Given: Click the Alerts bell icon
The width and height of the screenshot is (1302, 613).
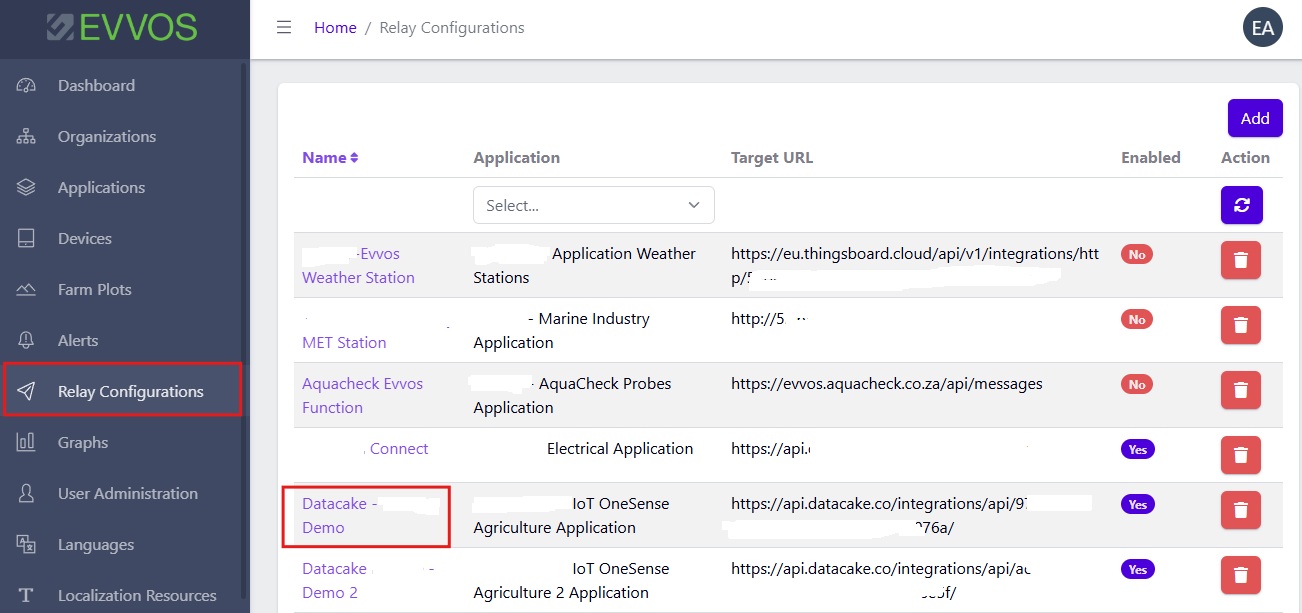Looking at the screenshot, I should point(26,341).
